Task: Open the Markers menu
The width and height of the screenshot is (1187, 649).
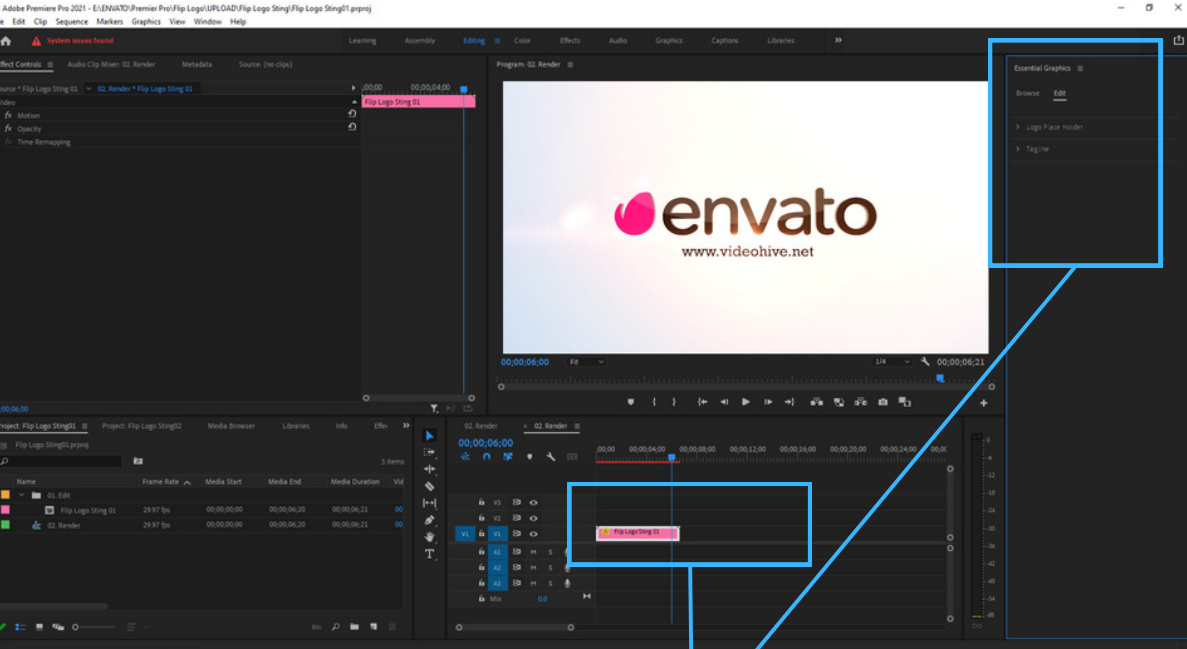Action: pos(110,22)
